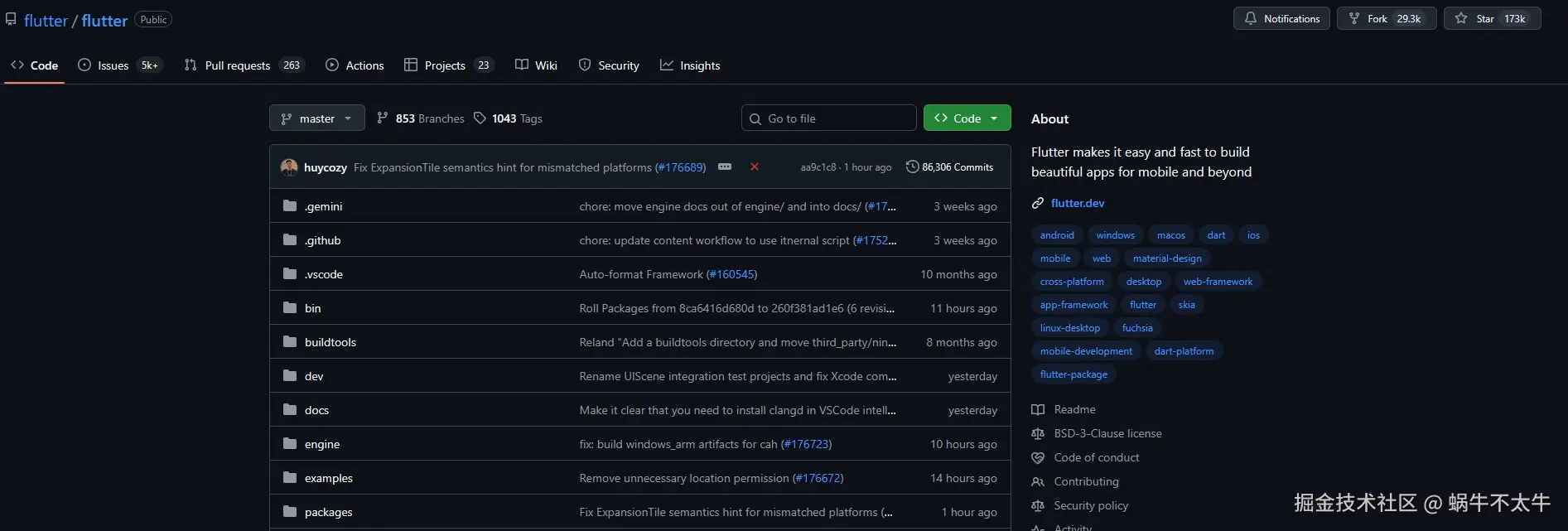Click huycozy's avatar thumbnail
The image size is (1568, 531).
click(289, 167)
